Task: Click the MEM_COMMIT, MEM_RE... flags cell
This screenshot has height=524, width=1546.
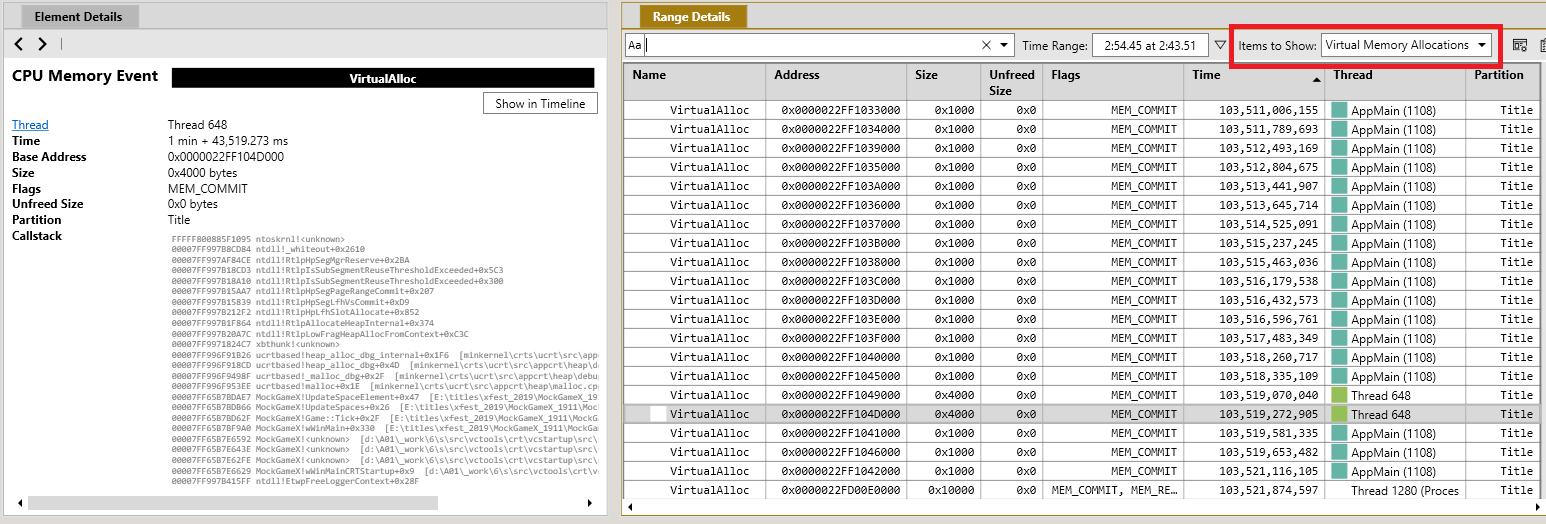Action: [1114, 490]
